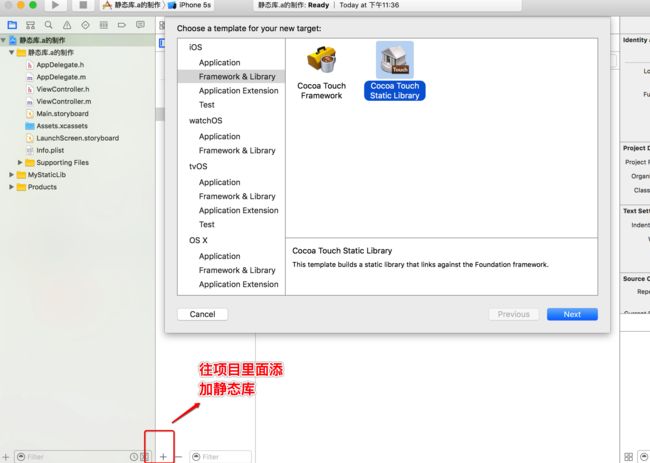Select iOS Framework & Library category
The width and height of the screenshot is (650, 463).
[x=231, y=77]
